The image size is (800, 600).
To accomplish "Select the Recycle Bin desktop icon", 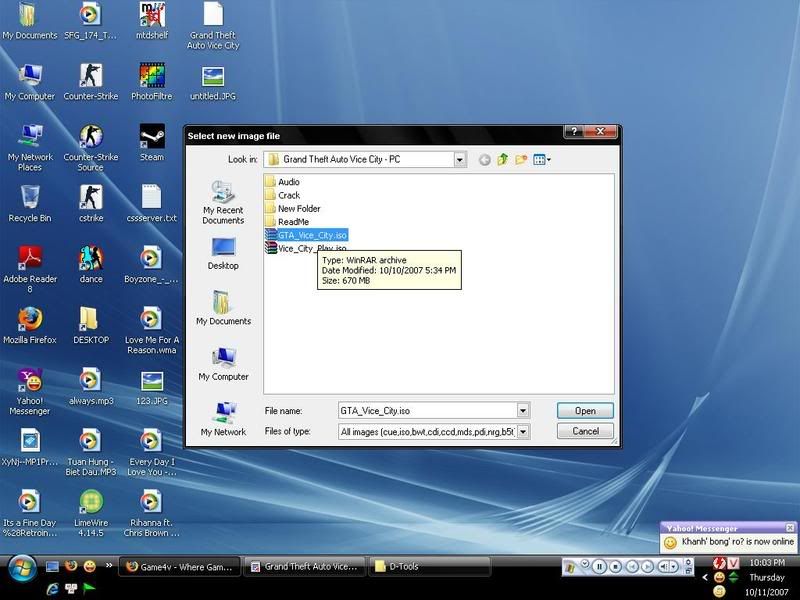I will pyautogui.click(x=30, y=204).
